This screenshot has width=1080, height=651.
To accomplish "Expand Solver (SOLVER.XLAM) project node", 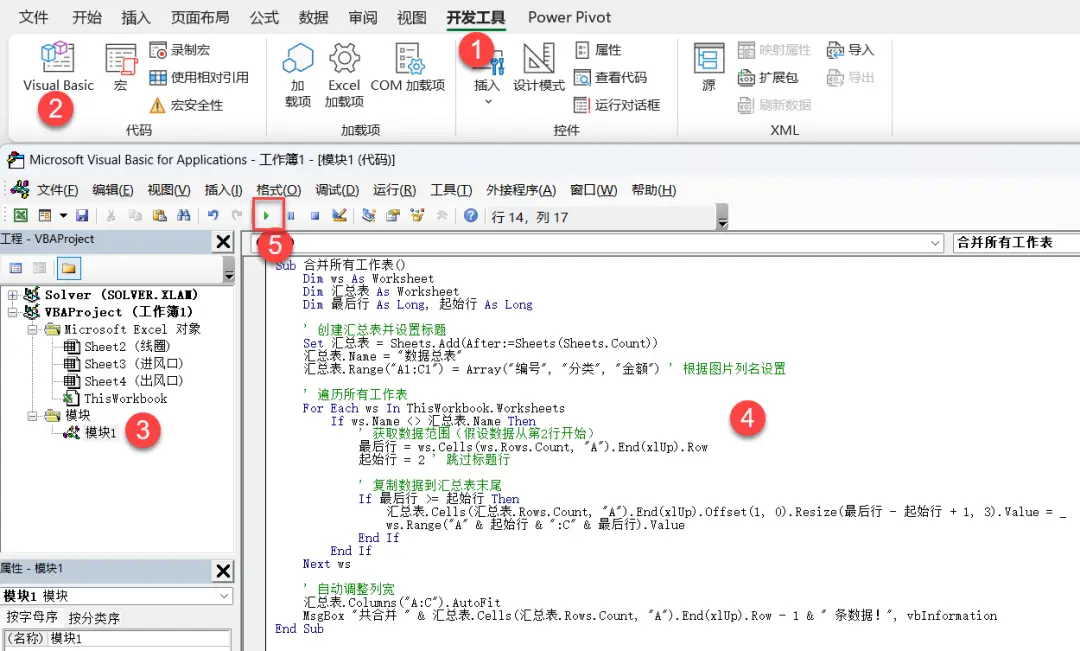I will pos(12,295).
